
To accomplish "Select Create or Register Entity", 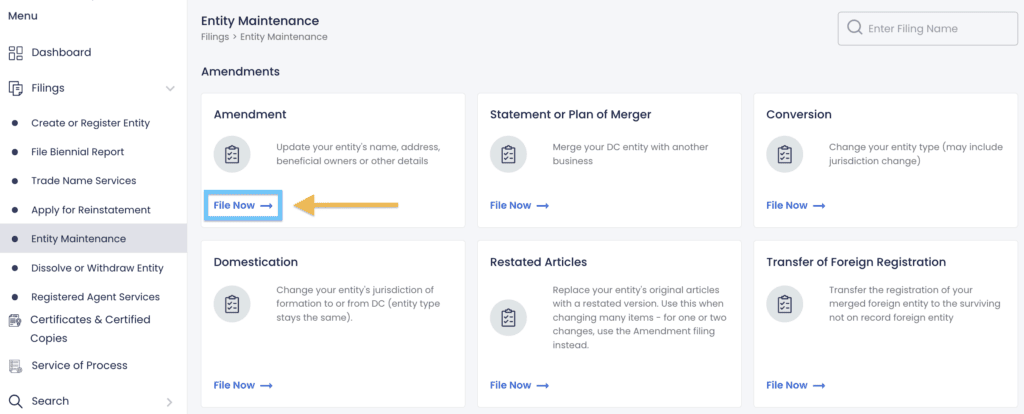I will point(93,123).
